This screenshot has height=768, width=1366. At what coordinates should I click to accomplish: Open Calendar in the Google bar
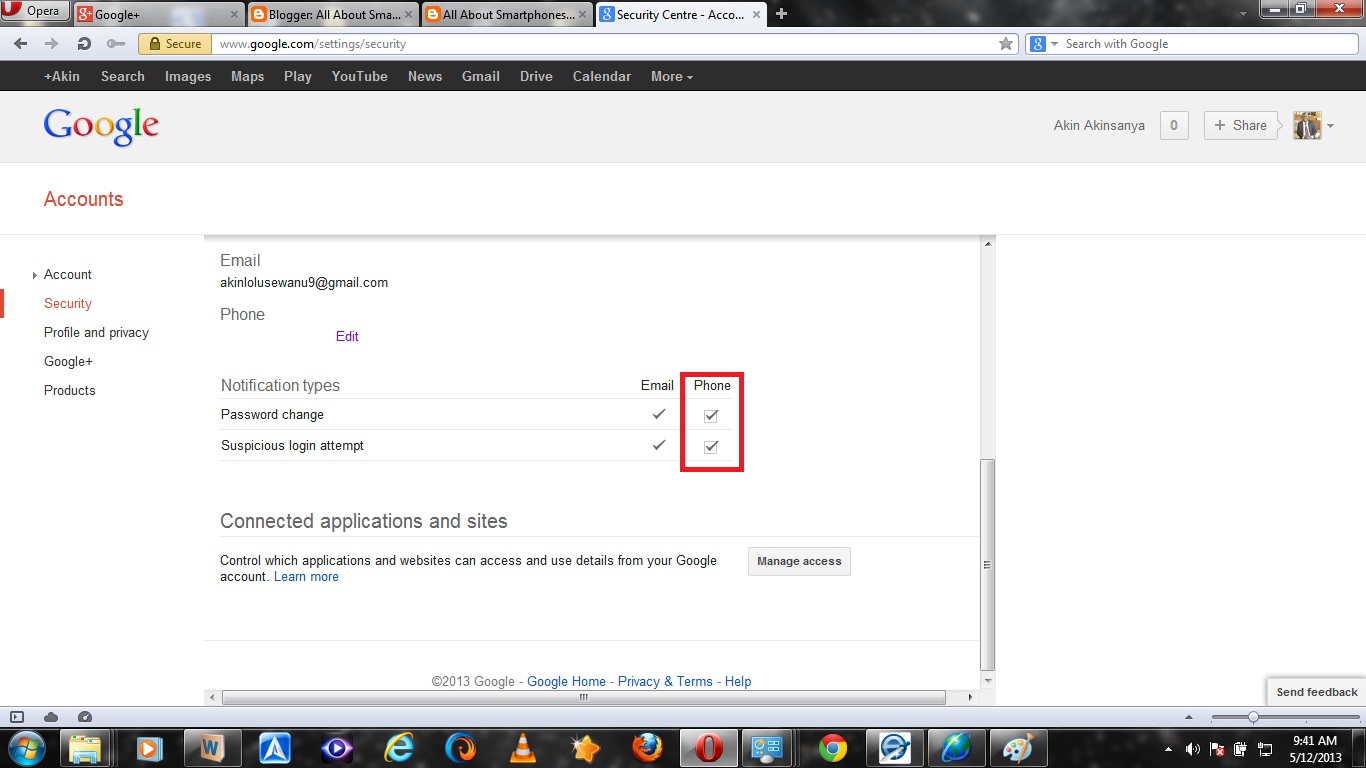pyautogui.click(x=602, y=76)
